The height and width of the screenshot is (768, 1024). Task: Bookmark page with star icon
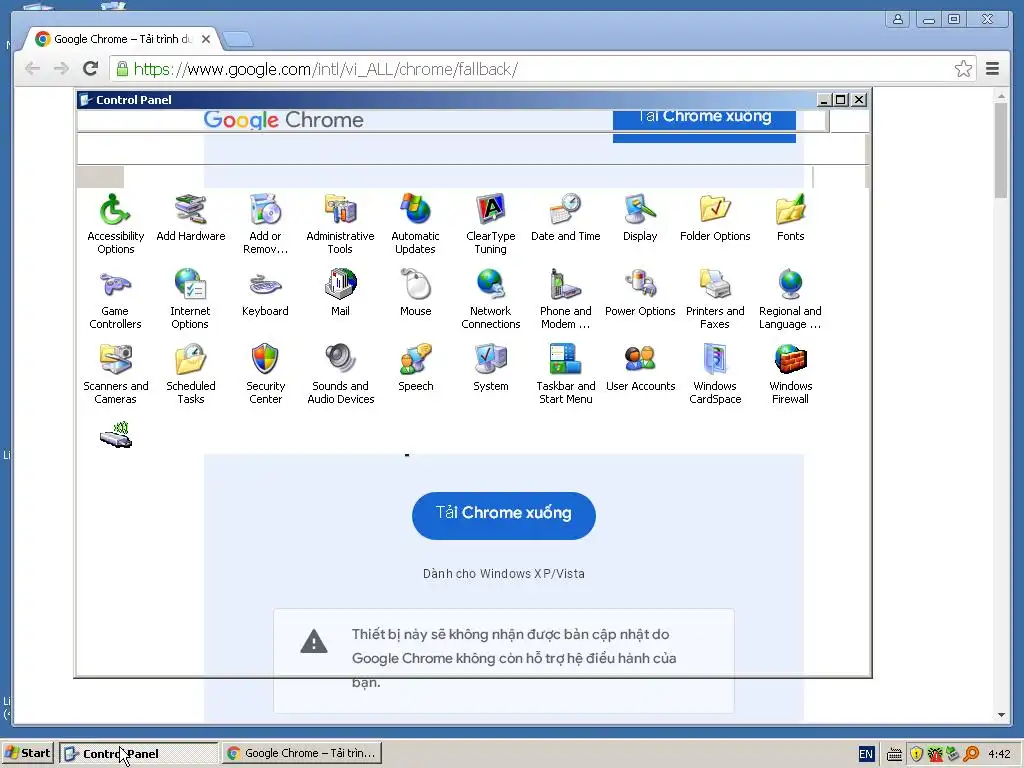coord(963,69)
